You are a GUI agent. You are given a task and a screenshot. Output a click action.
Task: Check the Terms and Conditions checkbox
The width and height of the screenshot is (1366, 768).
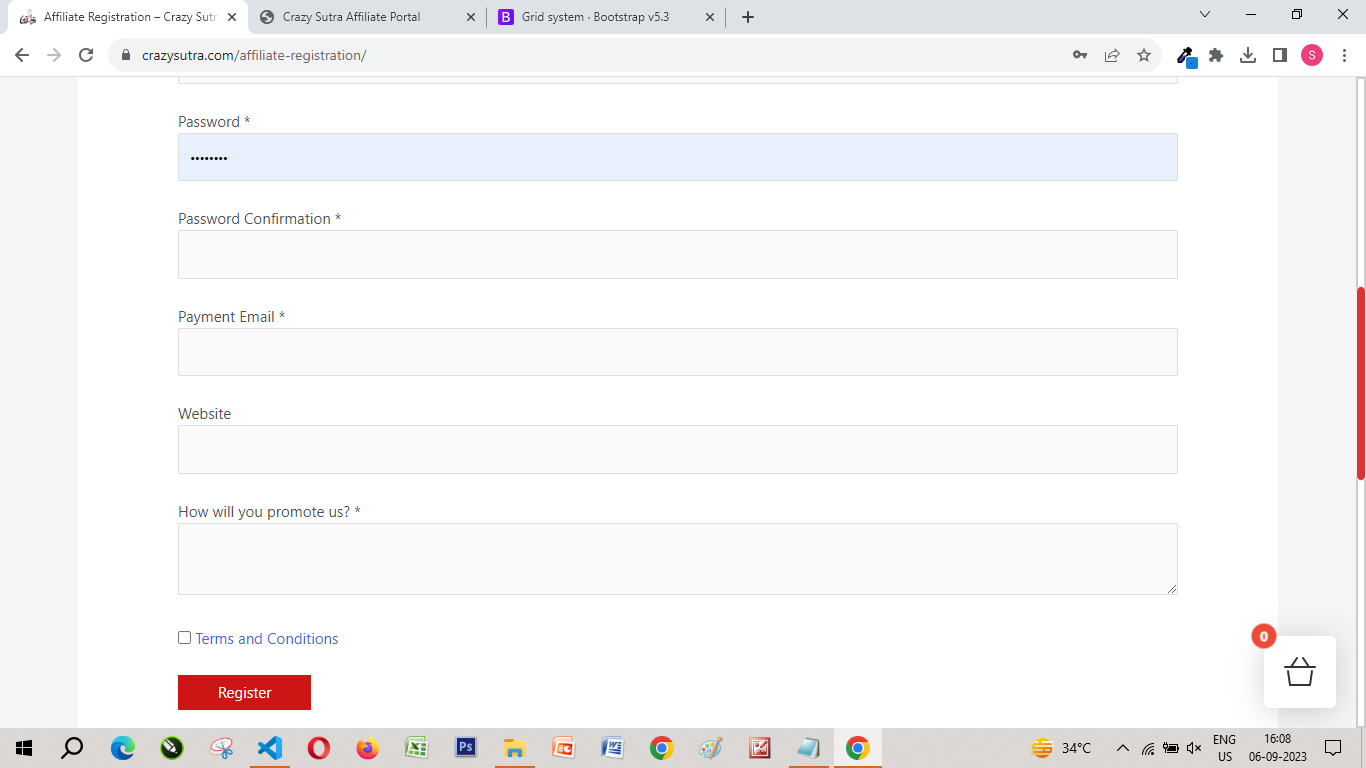click(184, 638)
